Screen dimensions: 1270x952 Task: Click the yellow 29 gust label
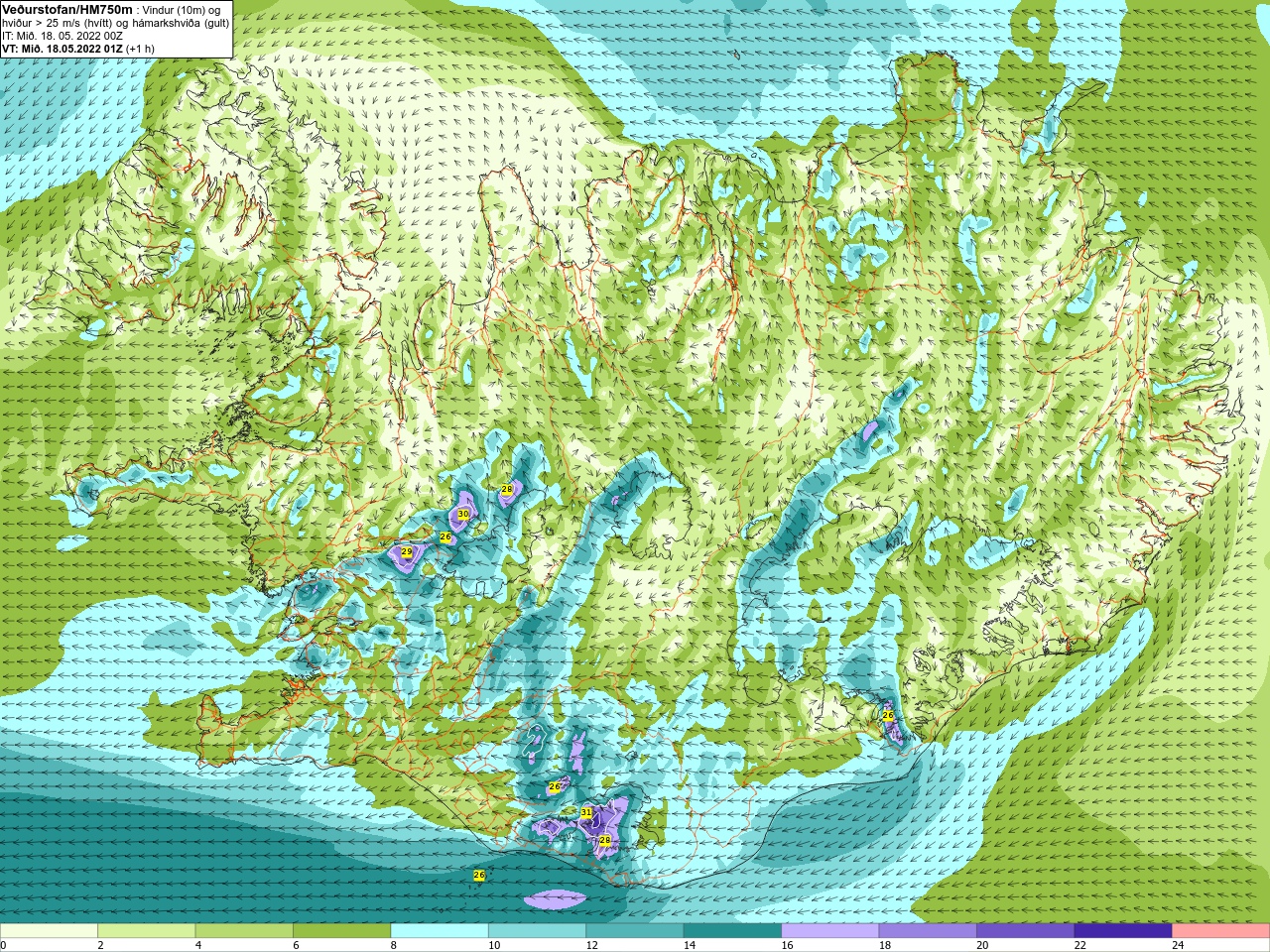(406, 551)
